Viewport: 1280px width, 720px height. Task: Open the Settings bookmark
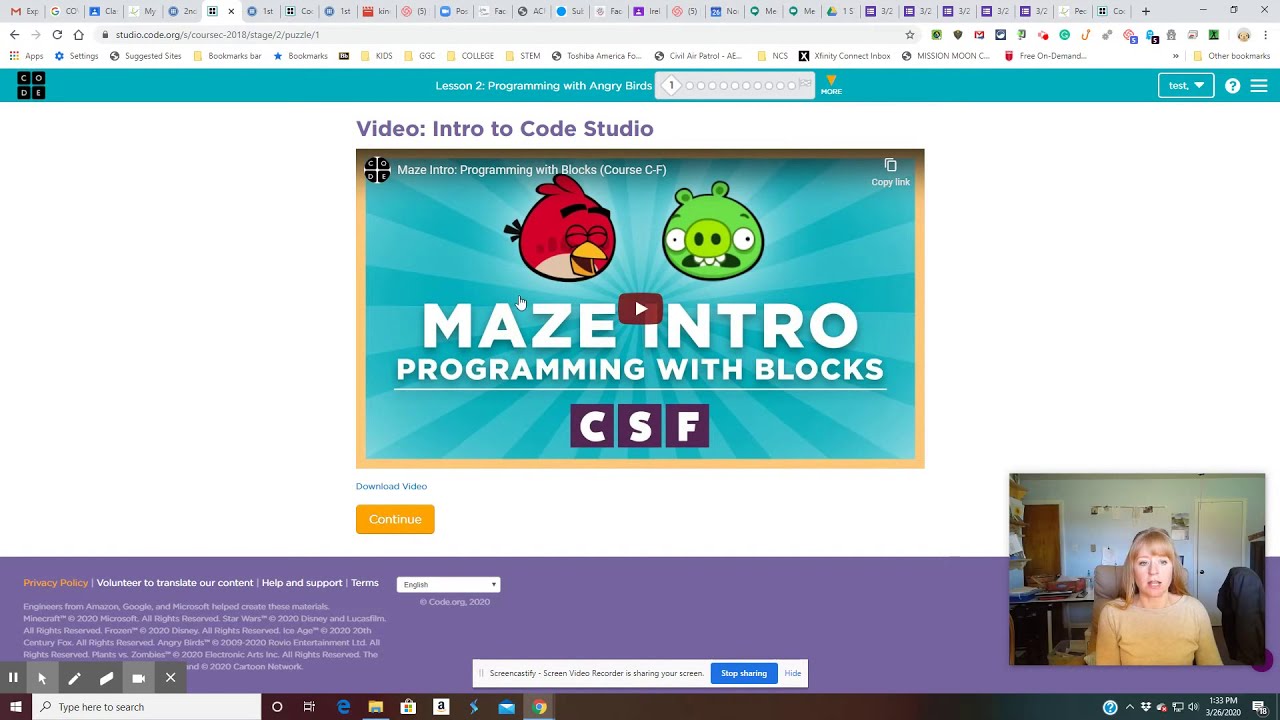pos(77,56)
